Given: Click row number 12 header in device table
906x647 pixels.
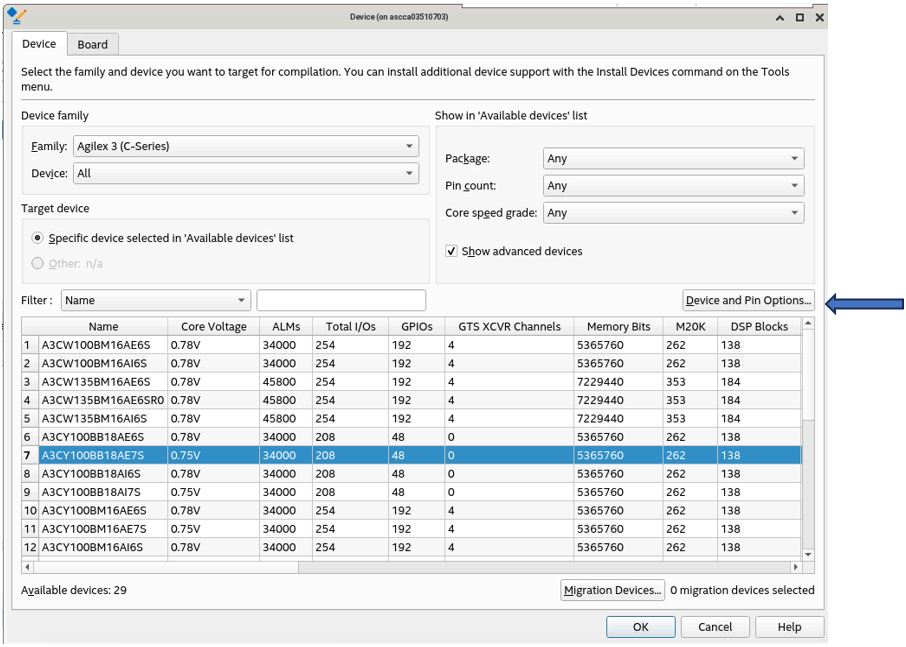Looking at the screenshot, I should 30,548.
